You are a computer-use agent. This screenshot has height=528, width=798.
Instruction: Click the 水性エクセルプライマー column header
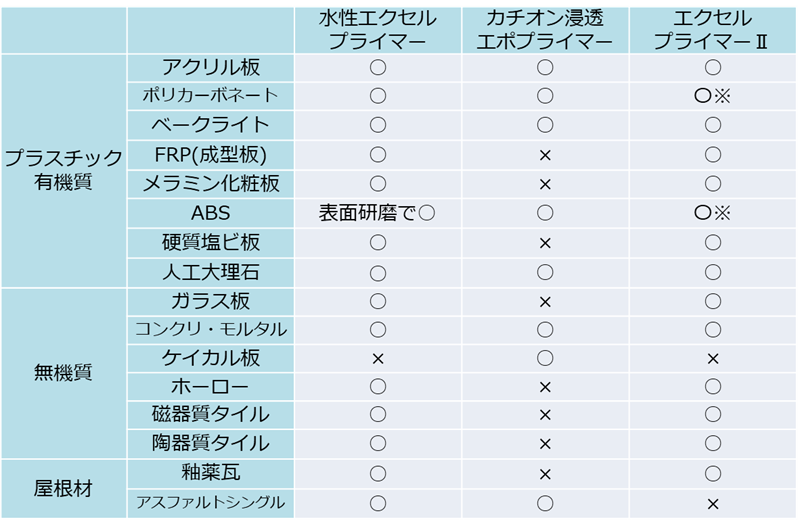coord(378,30)
